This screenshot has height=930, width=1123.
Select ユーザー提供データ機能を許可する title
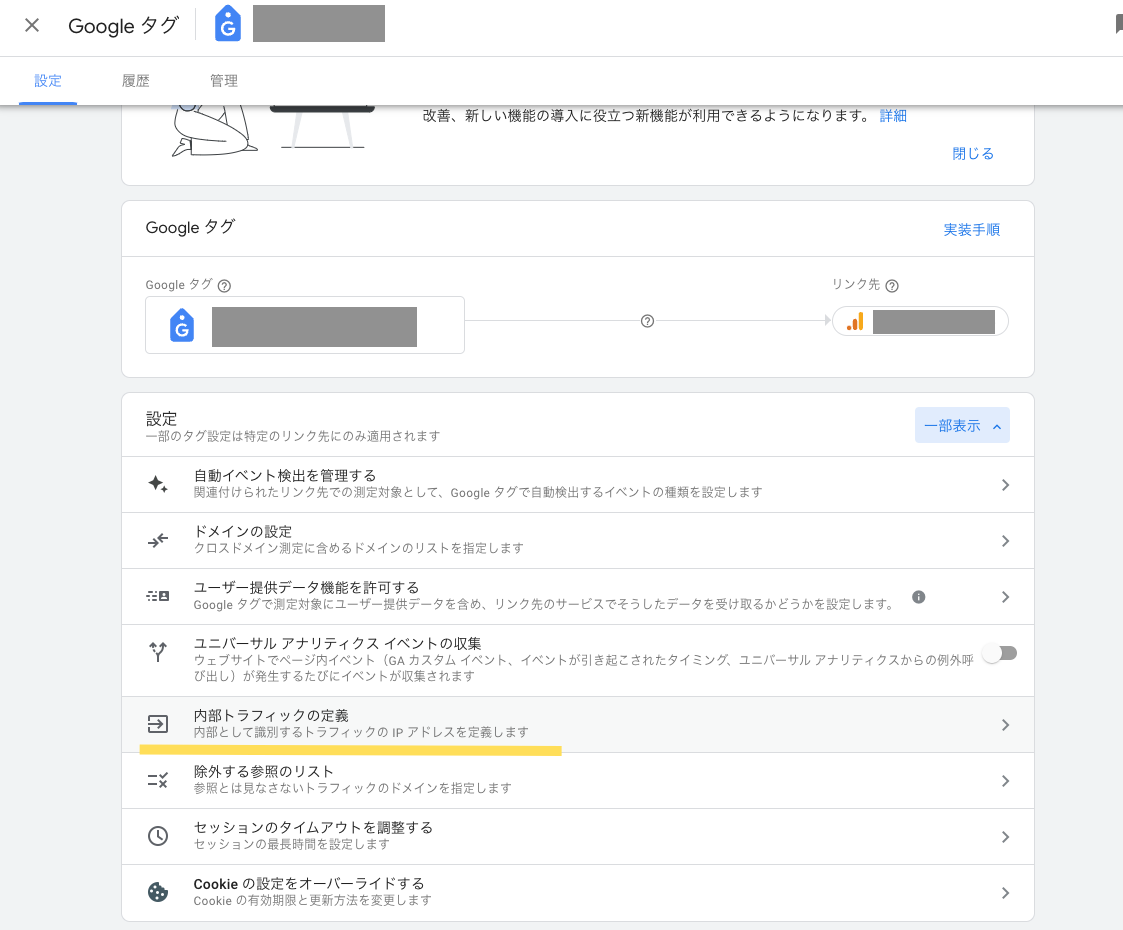[307, 587]
